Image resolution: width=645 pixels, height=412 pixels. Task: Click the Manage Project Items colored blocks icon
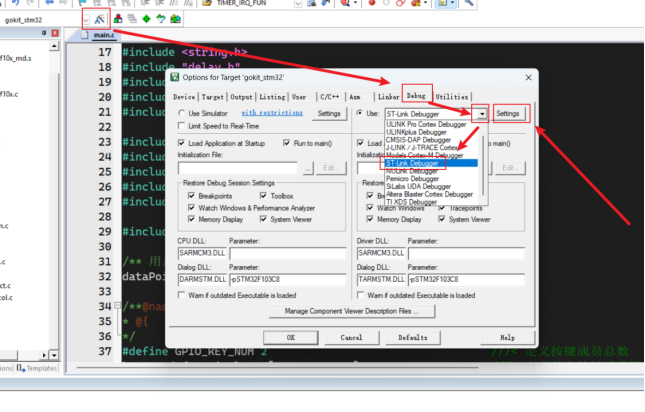click(x=118, y=19)
